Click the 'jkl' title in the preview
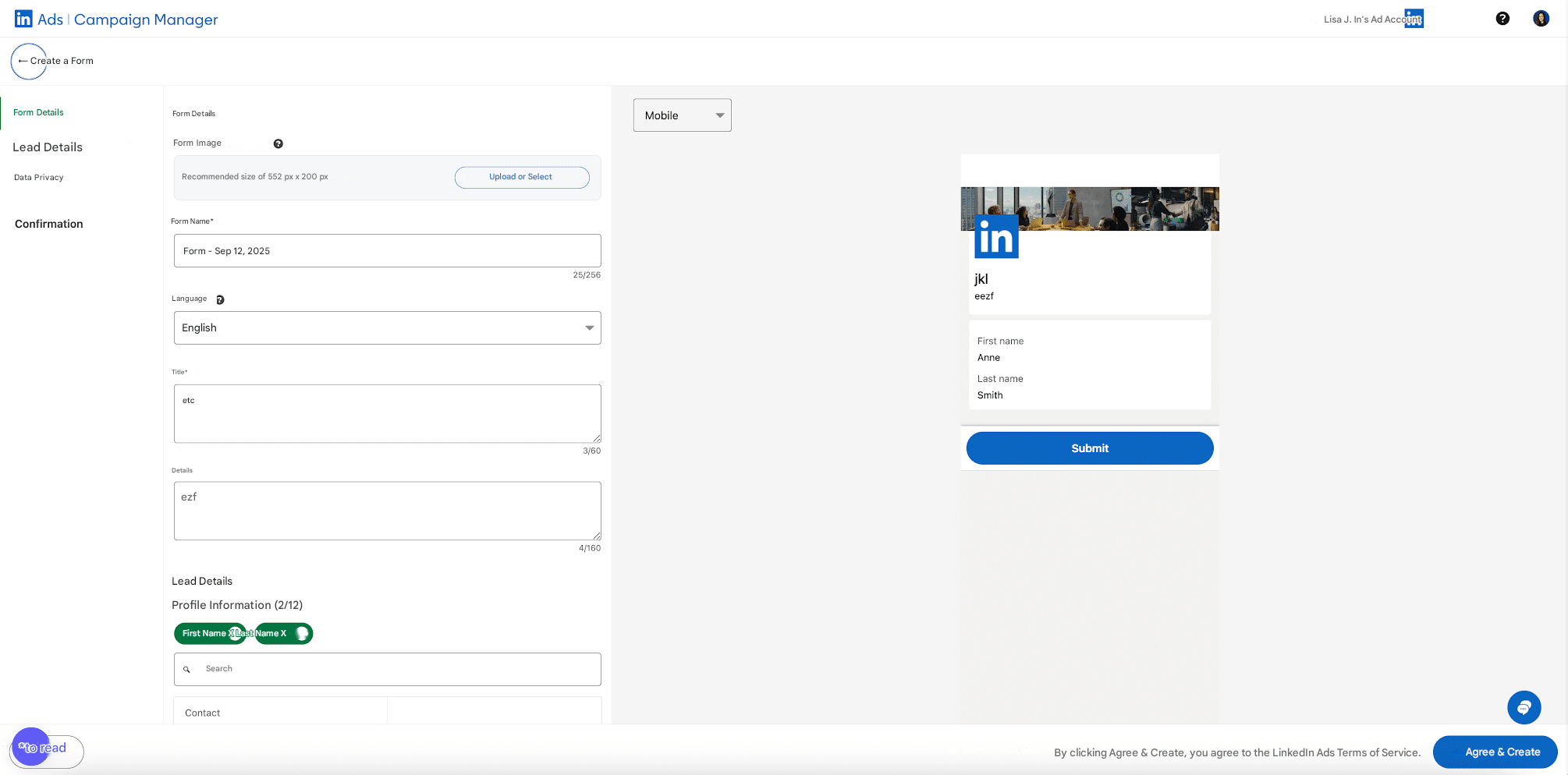 [x=981, y=279]
